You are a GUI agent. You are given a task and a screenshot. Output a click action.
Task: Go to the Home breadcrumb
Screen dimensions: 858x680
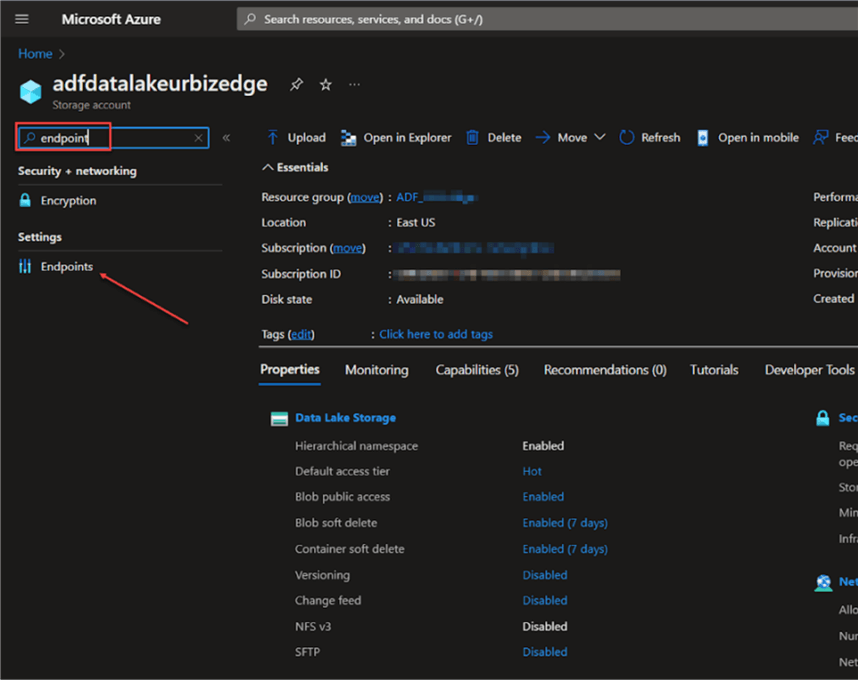click(35, 54)
